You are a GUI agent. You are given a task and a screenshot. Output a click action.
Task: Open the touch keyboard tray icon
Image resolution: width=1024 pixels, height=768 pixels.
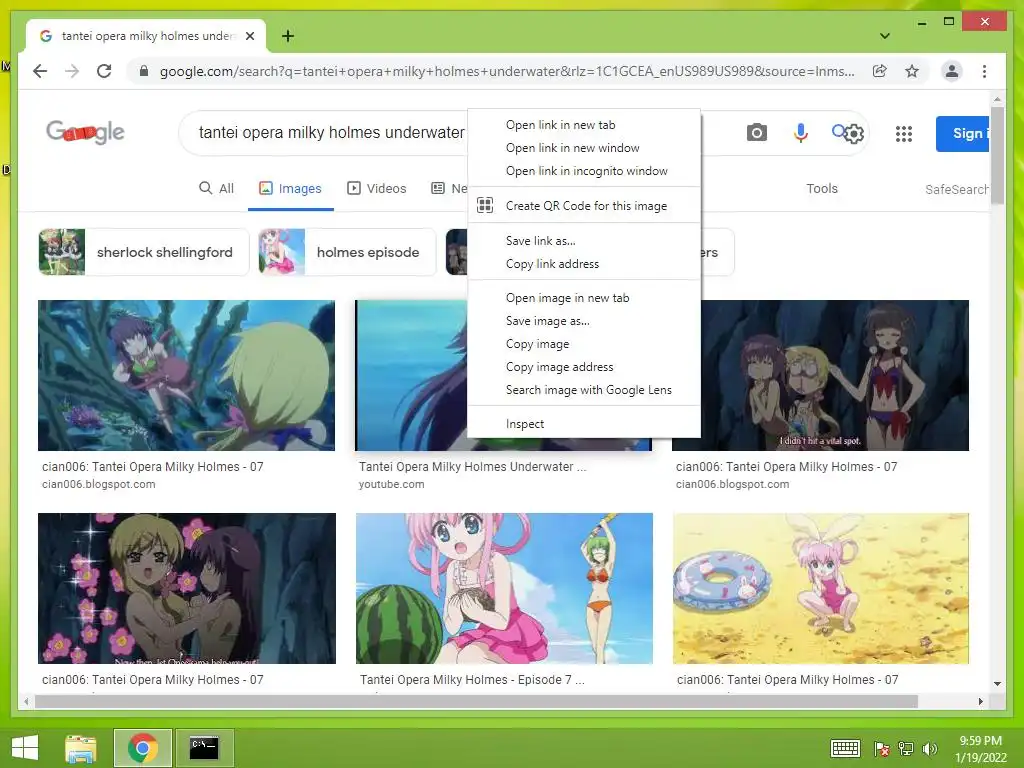tap(845, 748)
